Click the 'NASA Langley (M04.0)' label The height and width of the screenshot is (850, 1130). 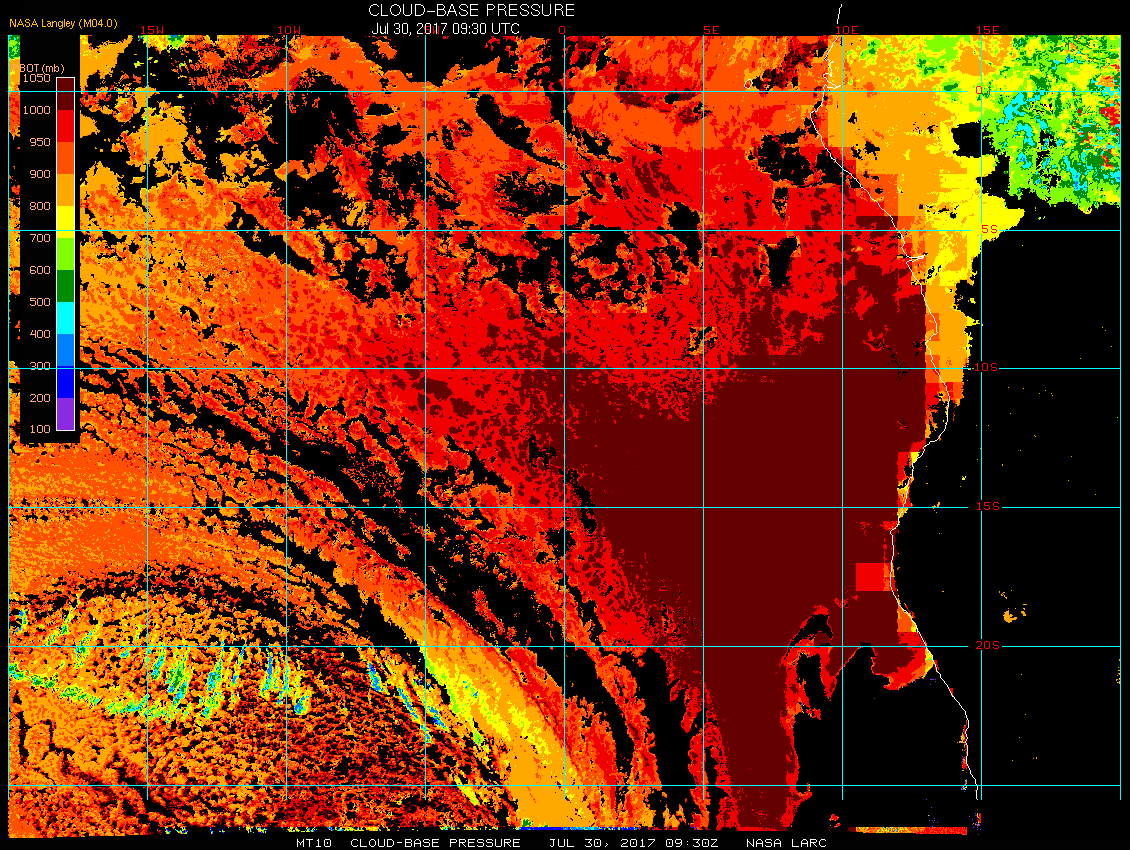tap(63, 23)
